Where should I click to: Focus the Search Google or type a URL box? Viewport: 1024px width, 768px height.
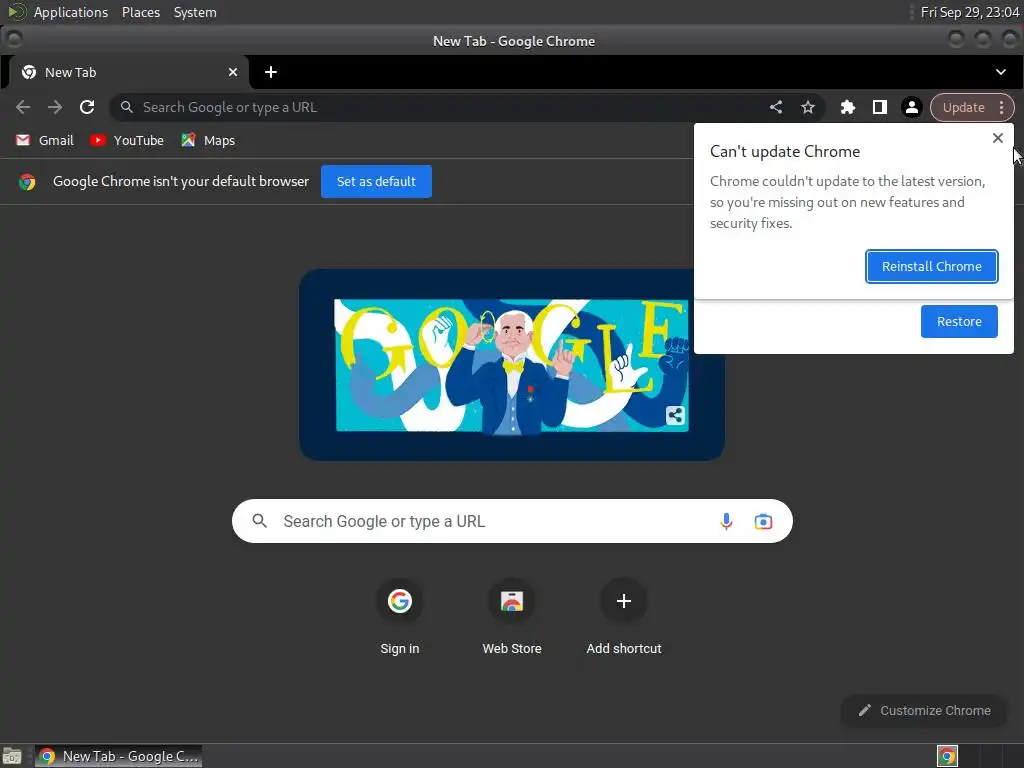coord(512,521)
